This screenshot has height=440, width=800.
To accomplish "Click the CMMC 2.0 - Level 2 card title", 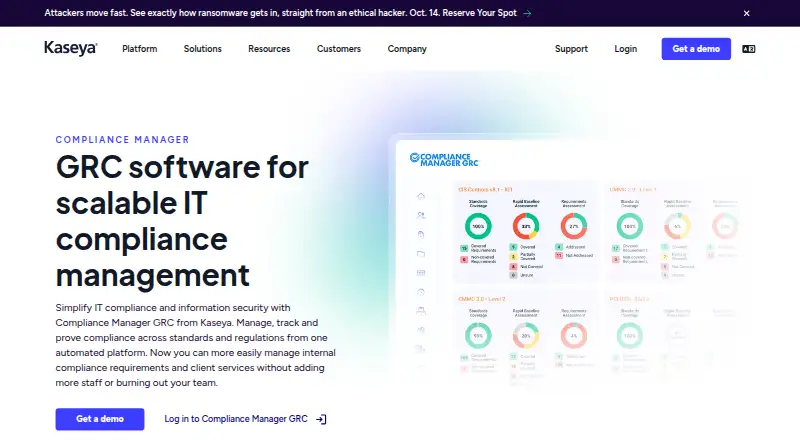I will pos(482,299).
